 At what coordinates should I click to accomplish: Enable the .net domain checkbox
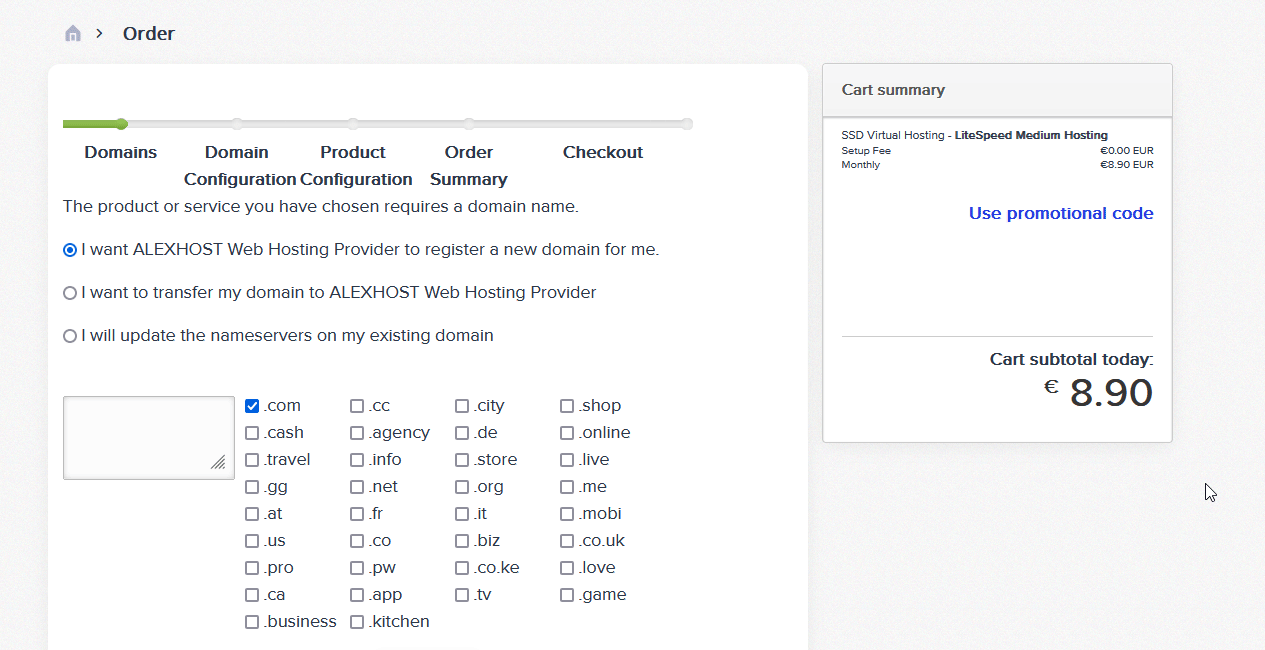[357, 487]
